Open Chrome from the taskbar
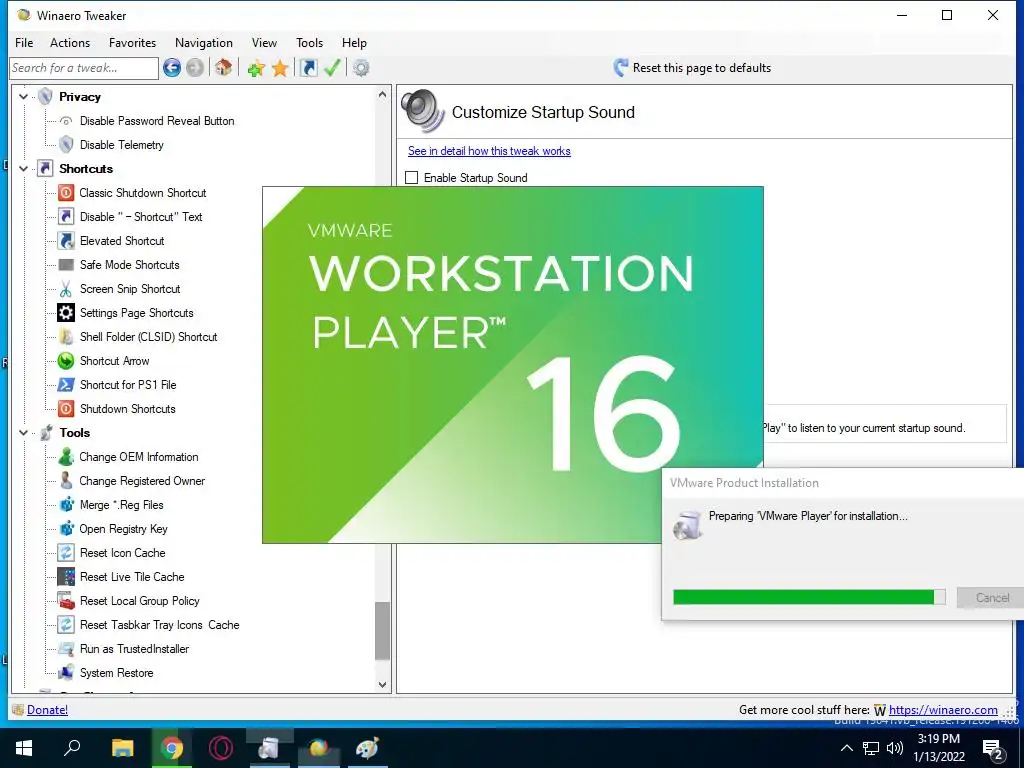1024x768 pixels. pos(172,748)
